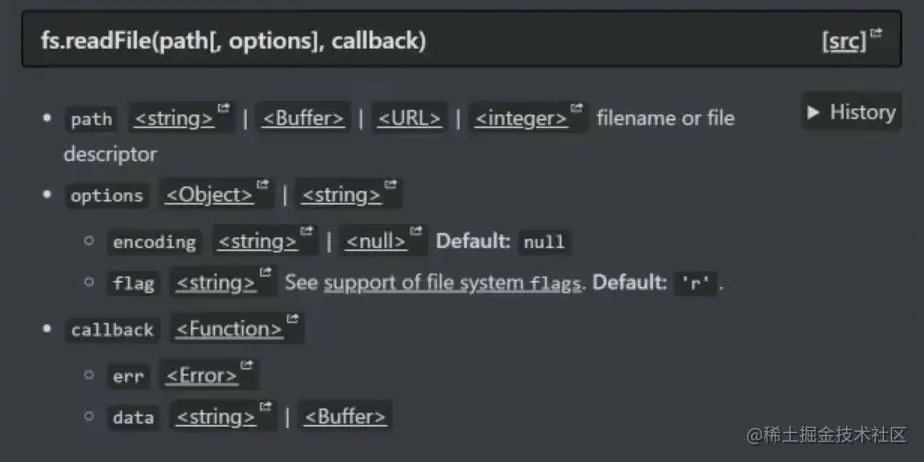The image size is (924, 462).
Task: Click external icon beside data <string> type
Action: coord(266,406)
